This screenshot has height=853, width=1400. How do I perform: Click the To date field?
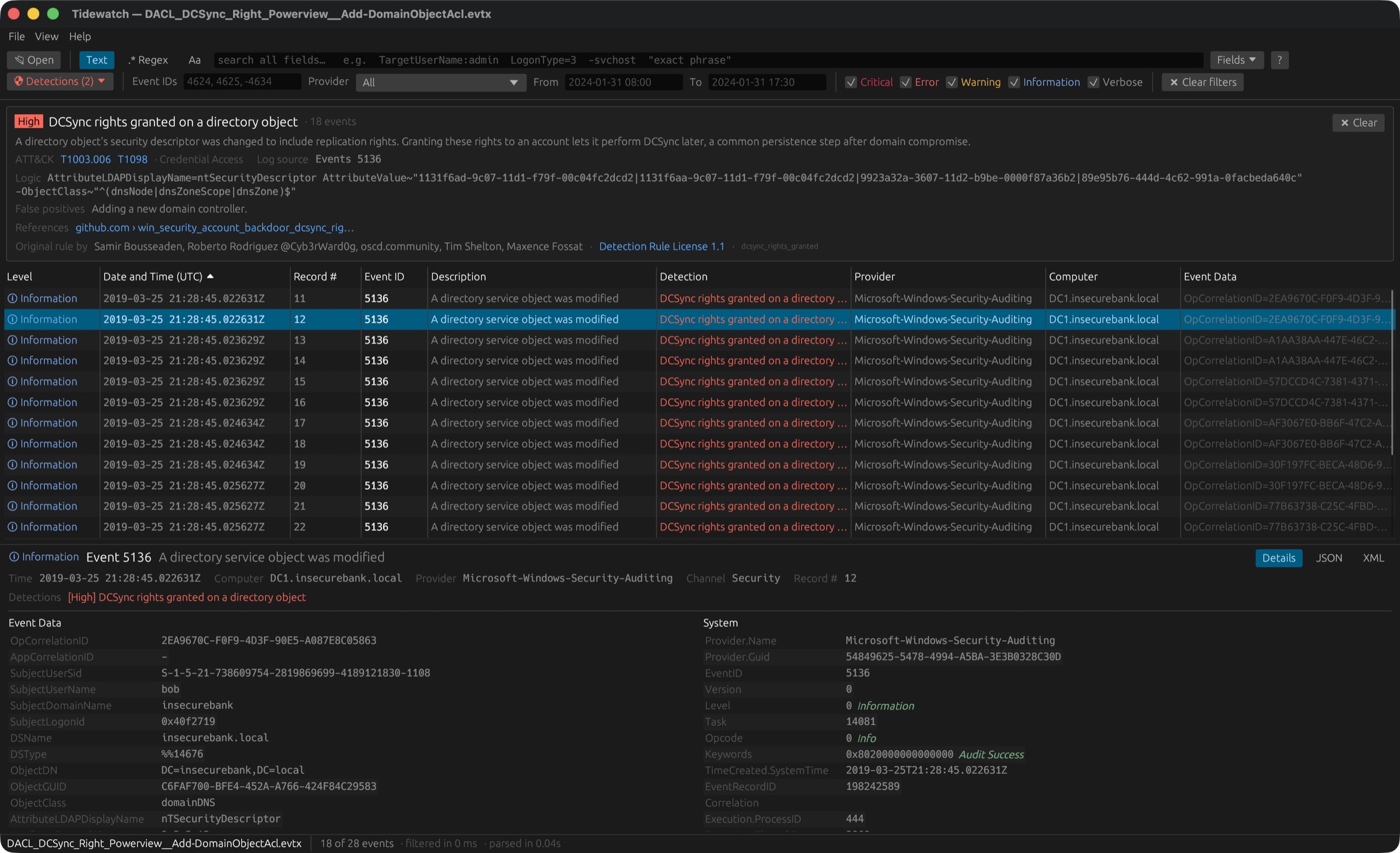click(766, 82)
